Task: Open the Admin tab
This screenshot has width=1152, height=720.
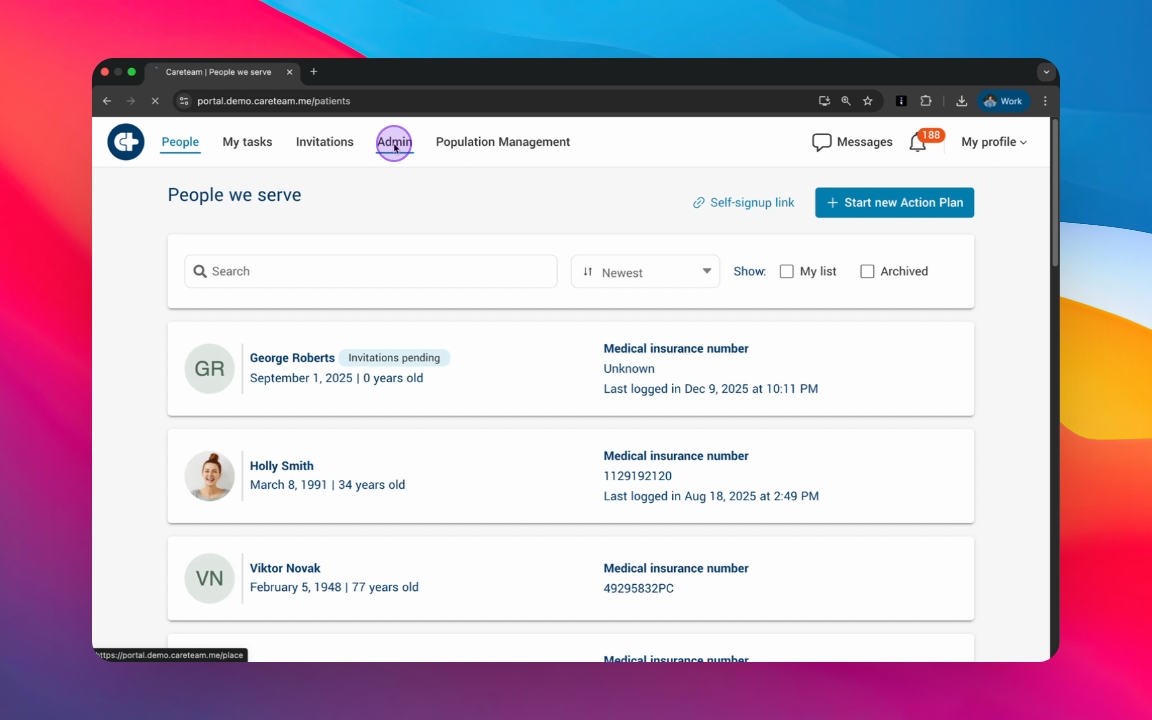Action: pos(395,142)
